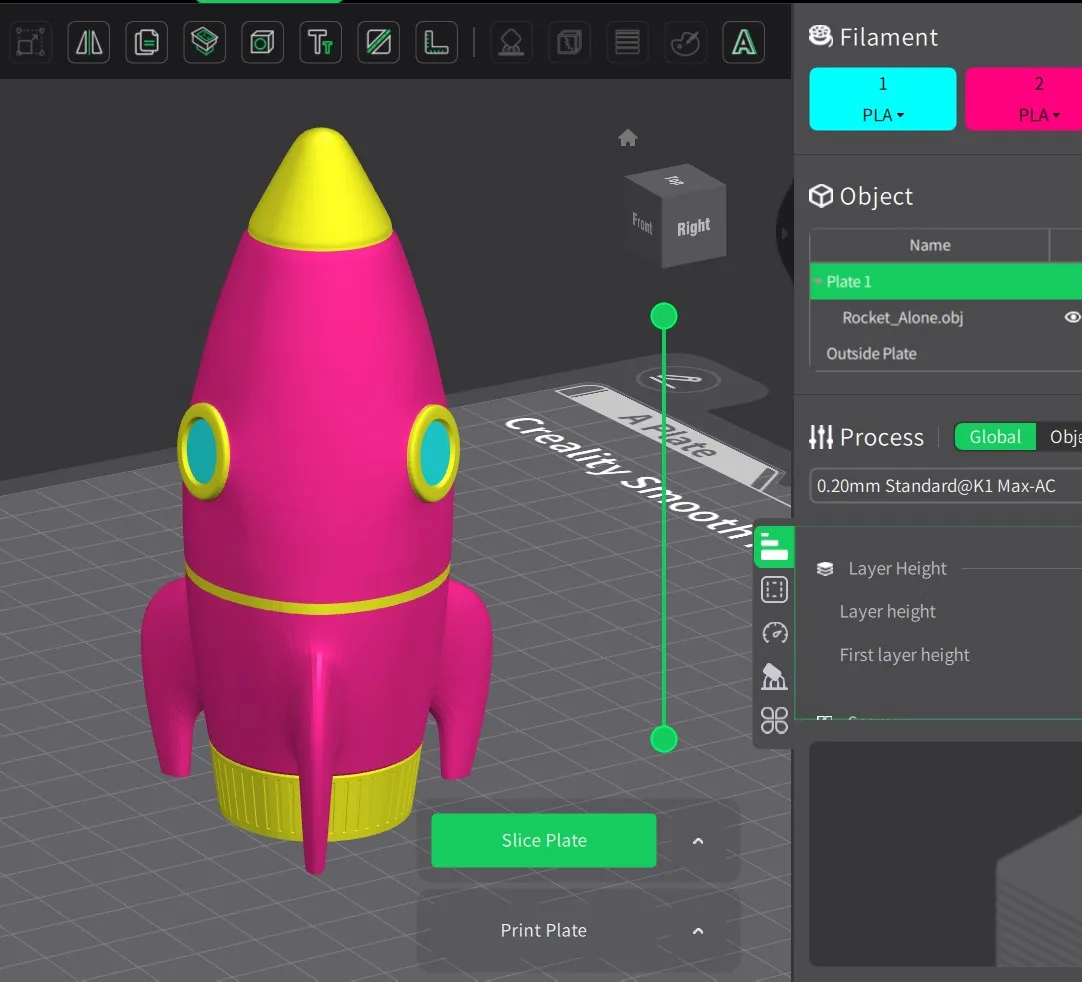
Task: Open the Lay on Face tool
Action: pyautogui.click(x=204, y=43)
